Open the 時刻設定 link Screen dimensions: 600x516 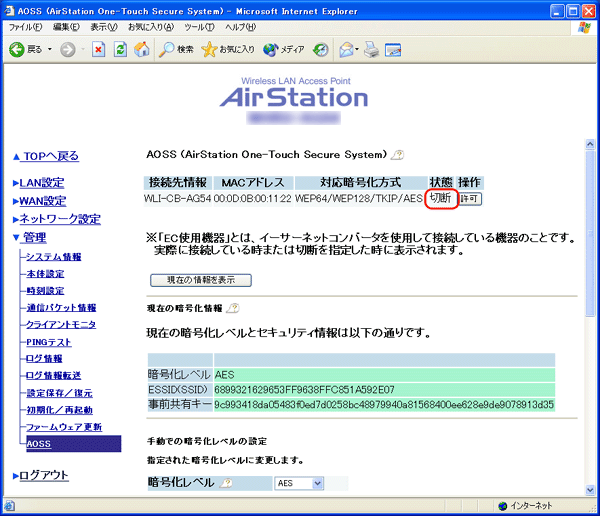[x=45, y=291]
